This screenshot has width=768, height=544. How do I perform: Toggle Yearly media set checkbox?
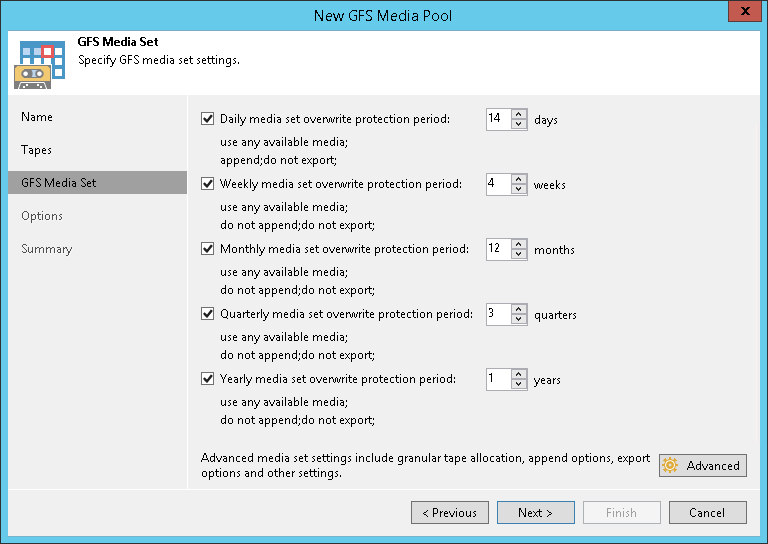coord(208,379)
